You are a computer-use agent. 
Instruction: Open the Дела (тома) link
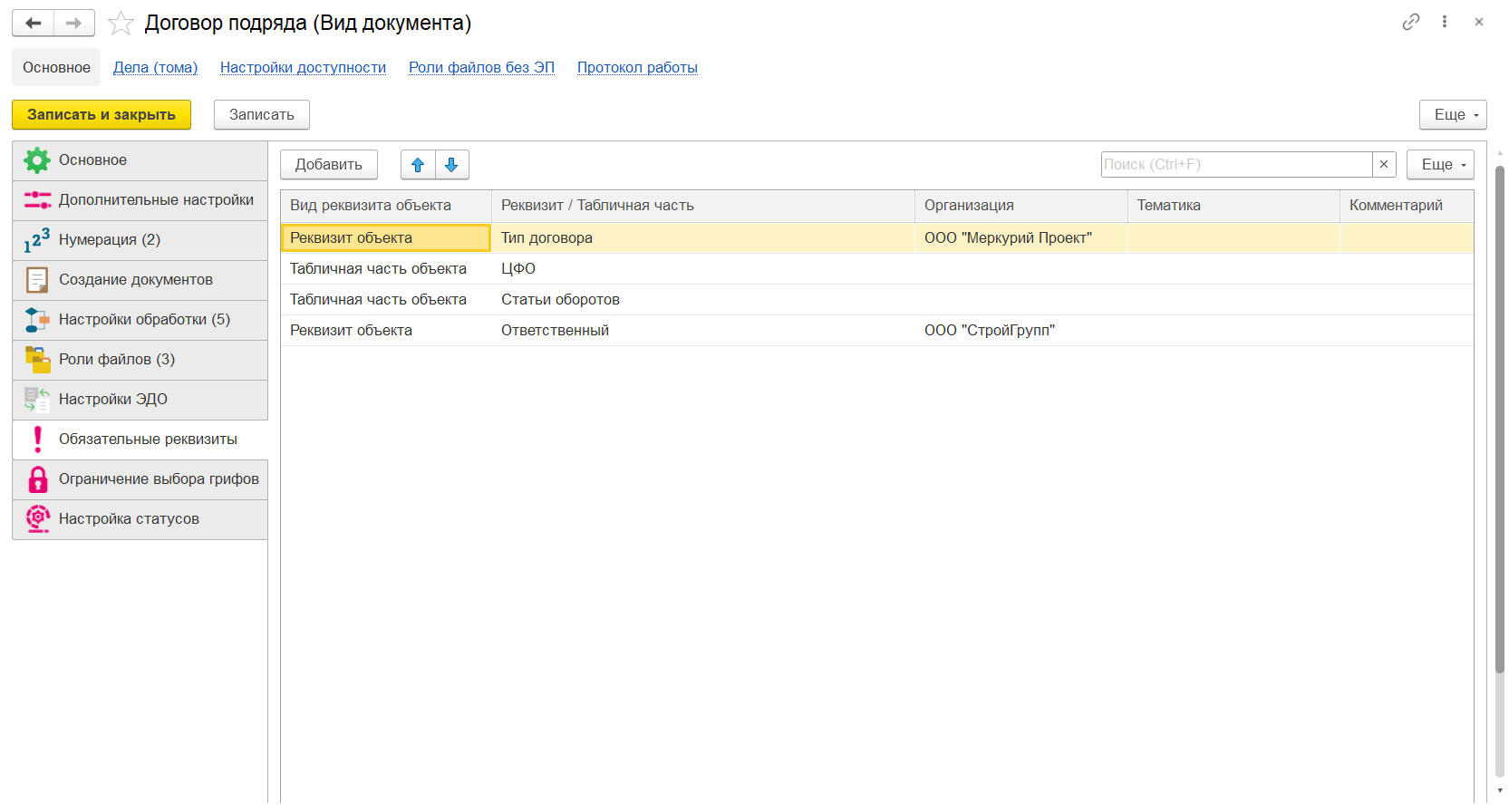[155, 68]
